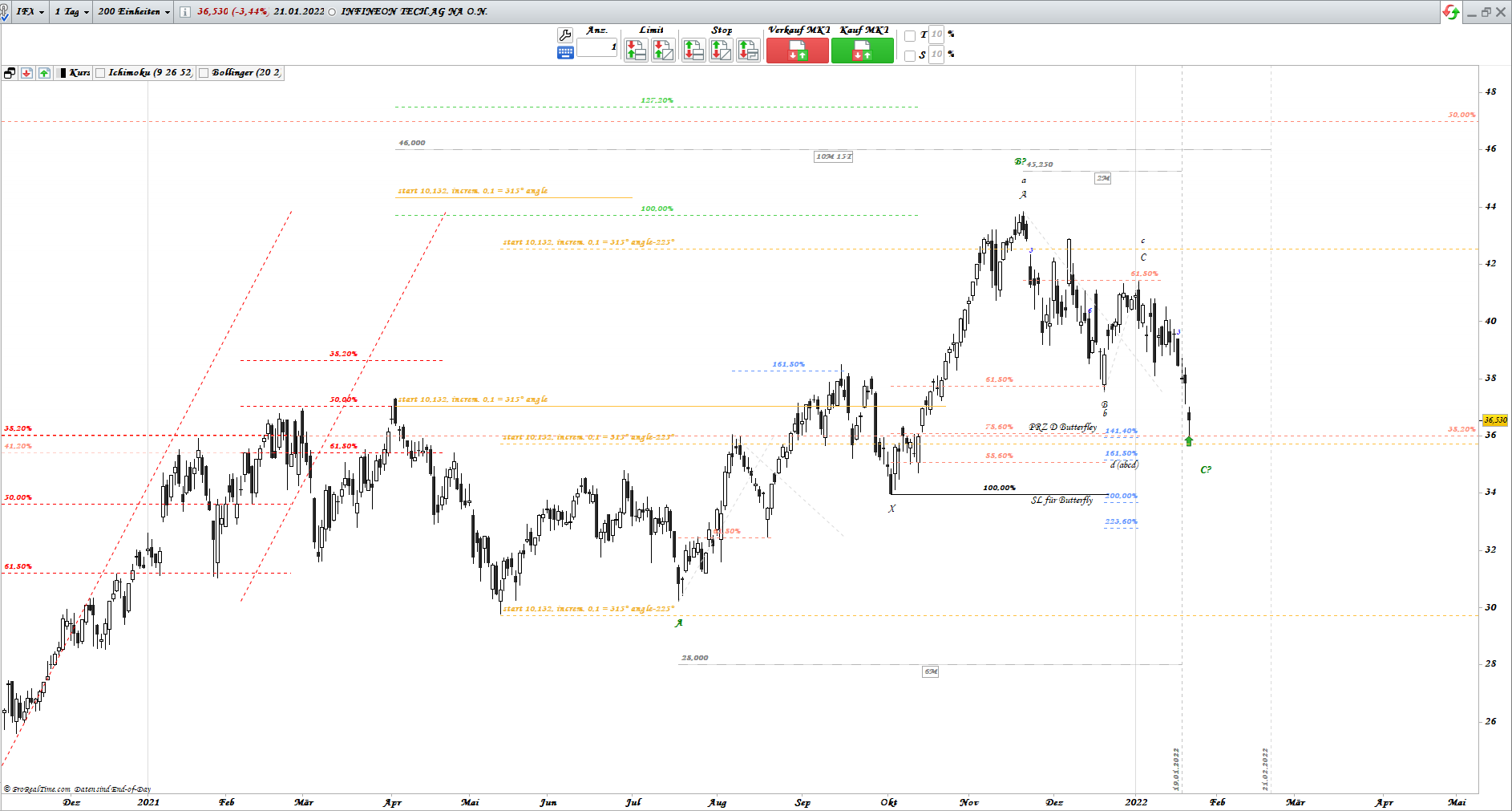Click the 'SL für Butterfly' annotation
Image resolution: width=1512 pixels, height=811 pixels.
pos(1062,500)
